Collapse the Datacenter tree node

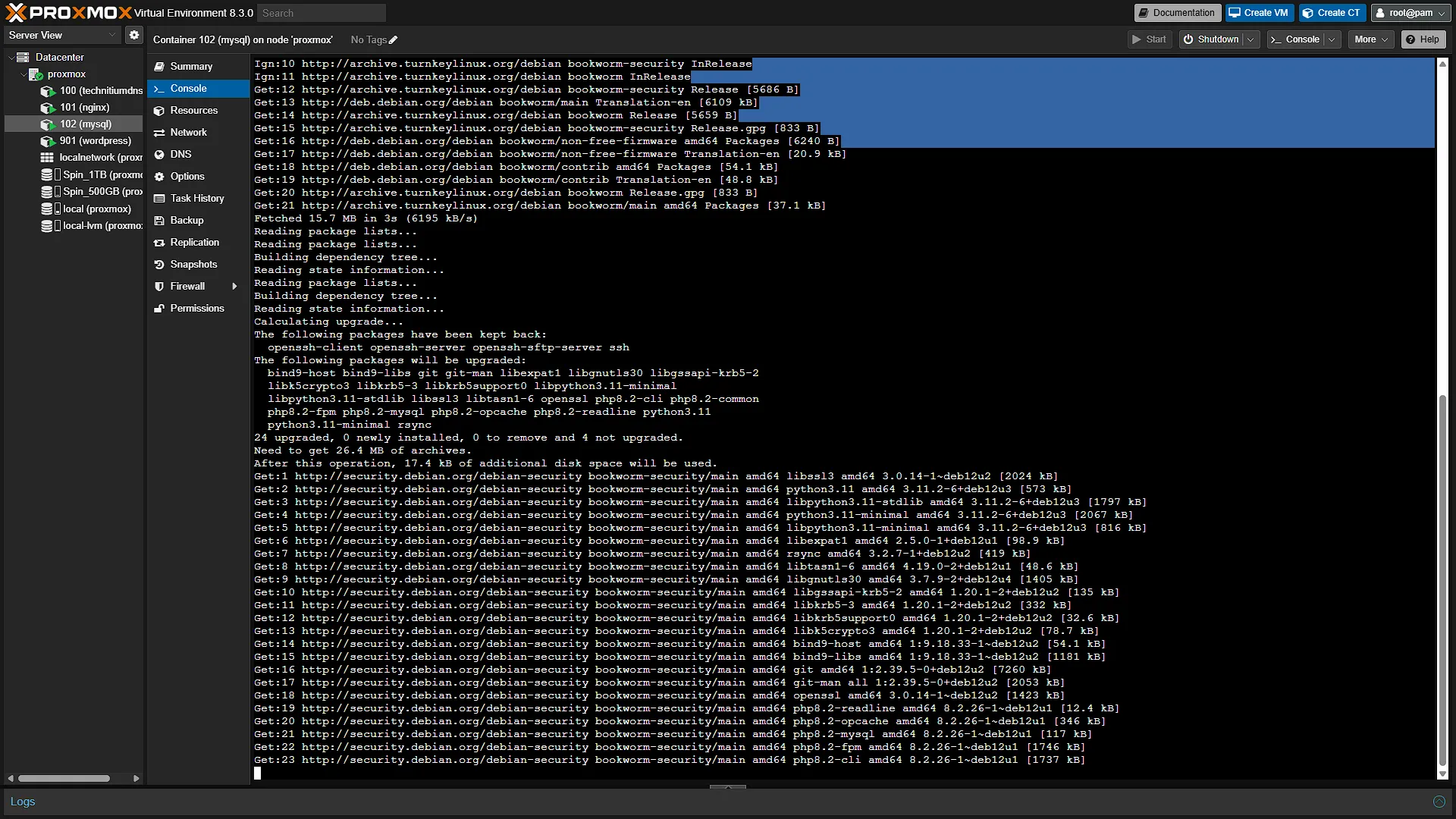pyautogui.click(x=11, y=58)
